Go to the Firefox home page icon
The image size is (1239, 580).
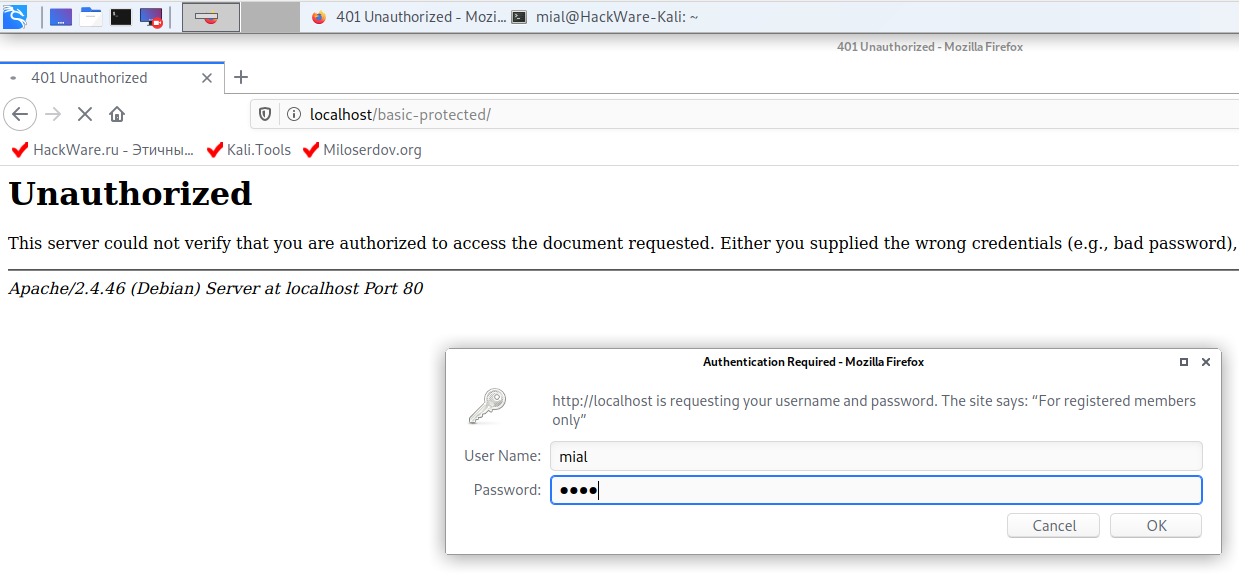click(x=117, y=114)
